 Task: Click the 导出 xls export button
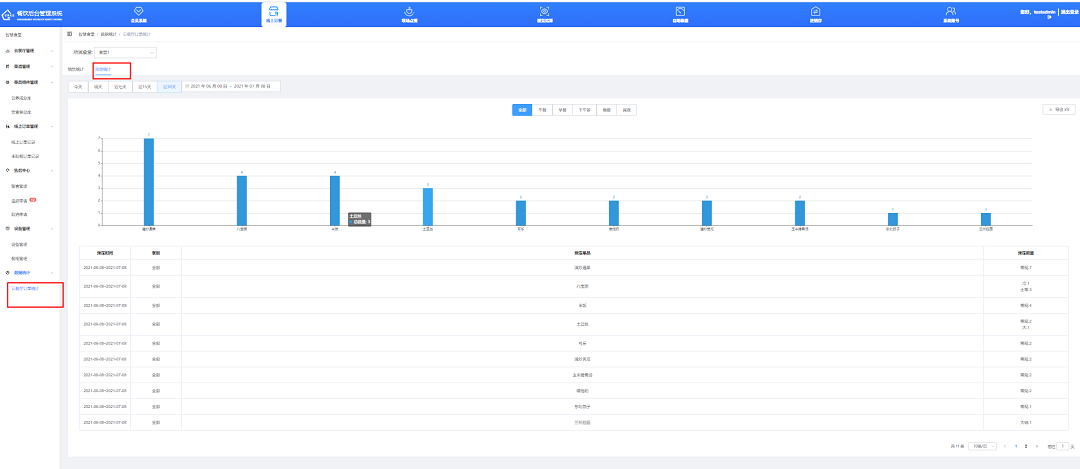1057,109
